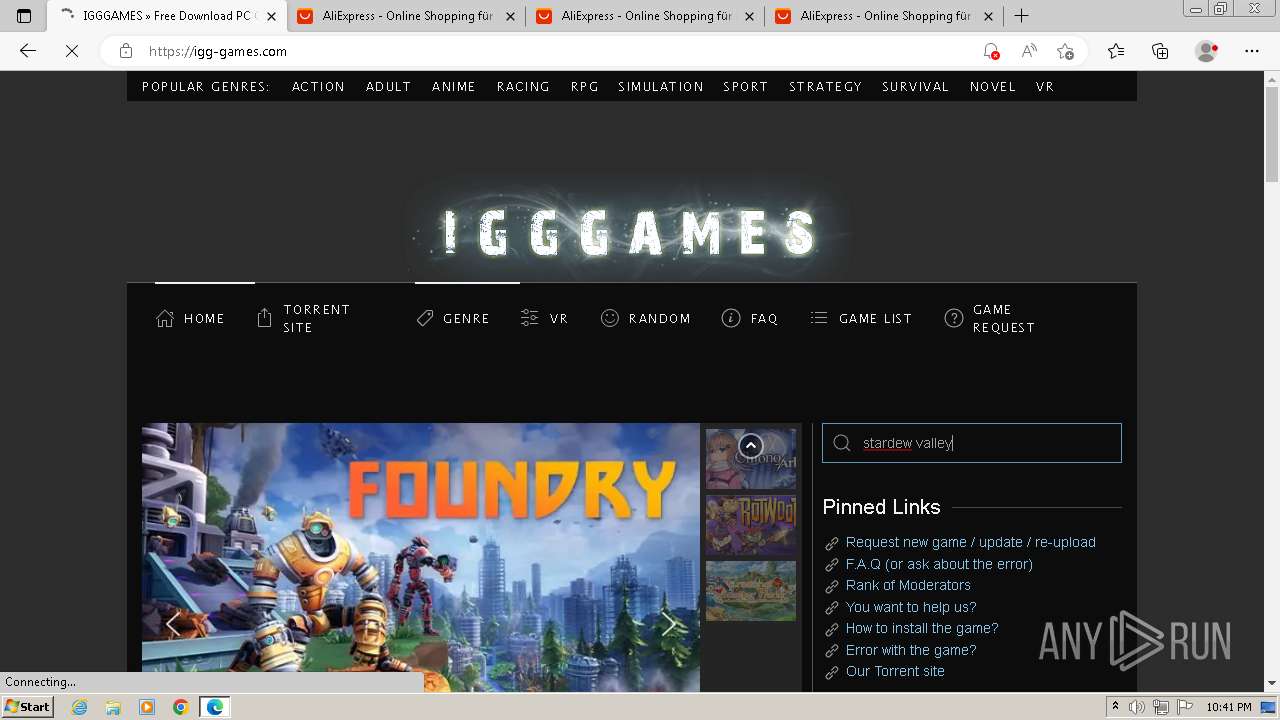Show previous slide in Foundry carousel
1280x720 pixels.
173,624
